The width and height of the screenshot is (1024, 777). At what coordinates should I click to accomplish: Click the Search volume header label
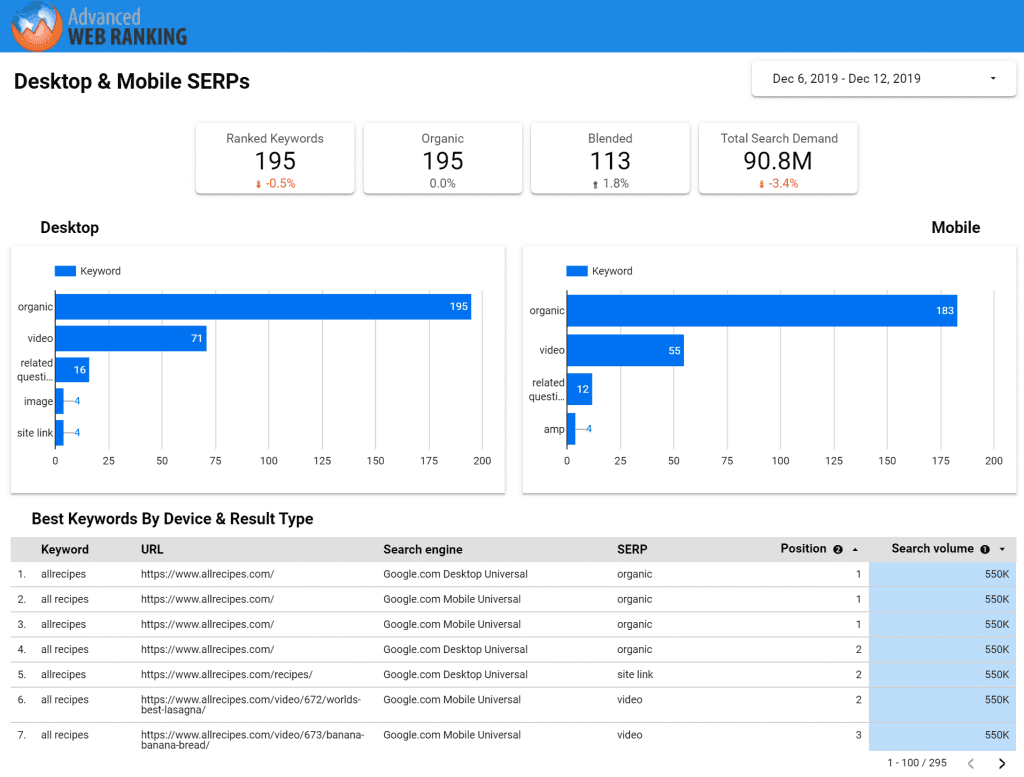coord(933,549)
